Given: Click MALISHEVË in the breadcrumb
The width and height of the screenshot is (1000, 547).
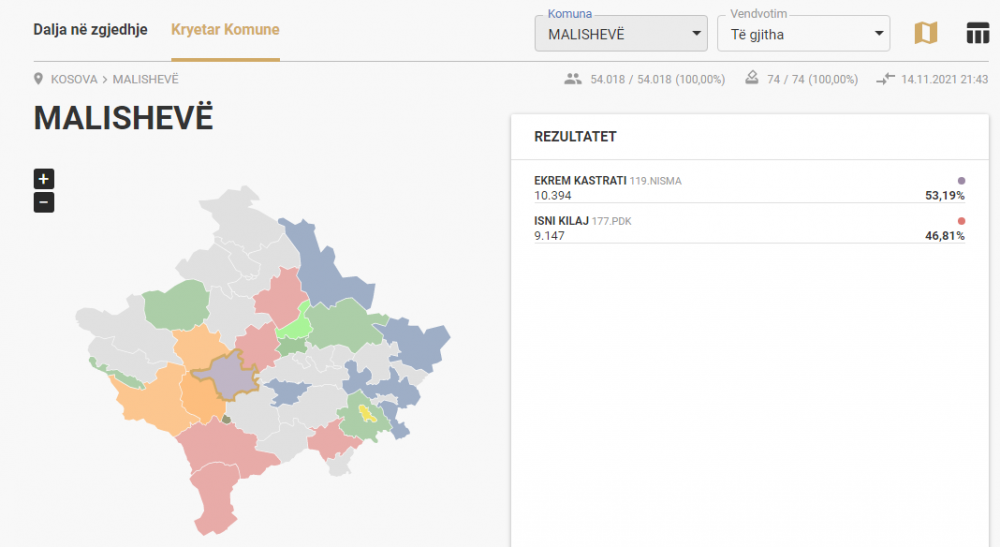Looking at the screenshot, I should (x=145, y=80).
